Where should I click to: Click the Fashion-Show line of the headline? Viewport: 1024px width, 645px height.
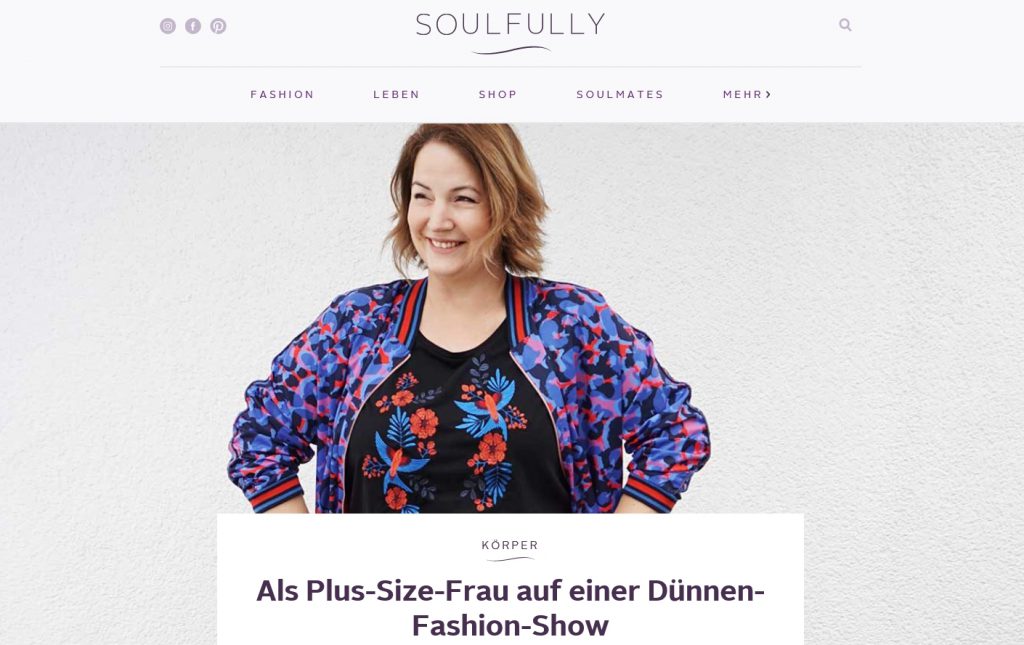510,625
